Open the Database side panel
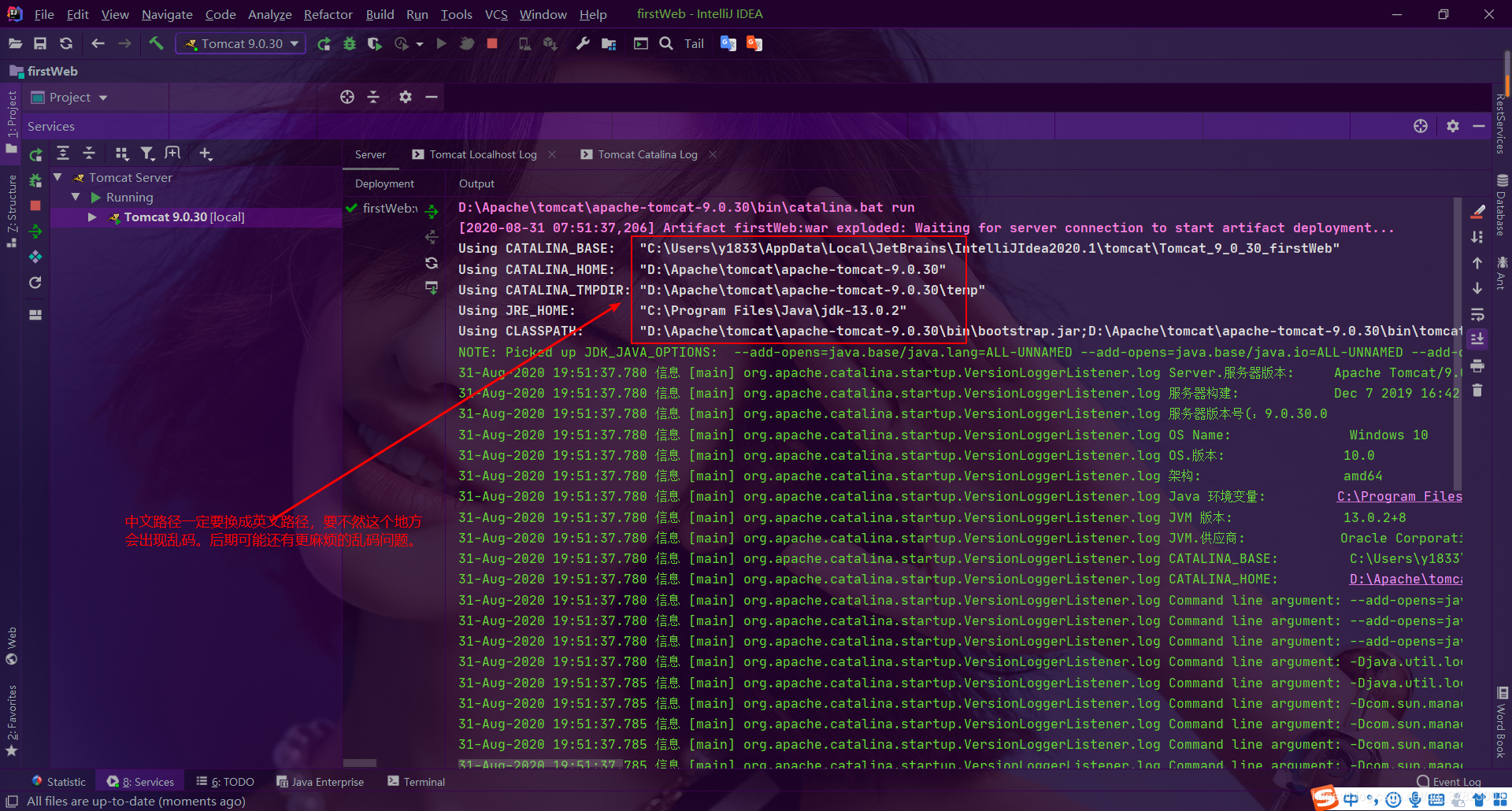Screen dimensions: 1512x811 1502,205
